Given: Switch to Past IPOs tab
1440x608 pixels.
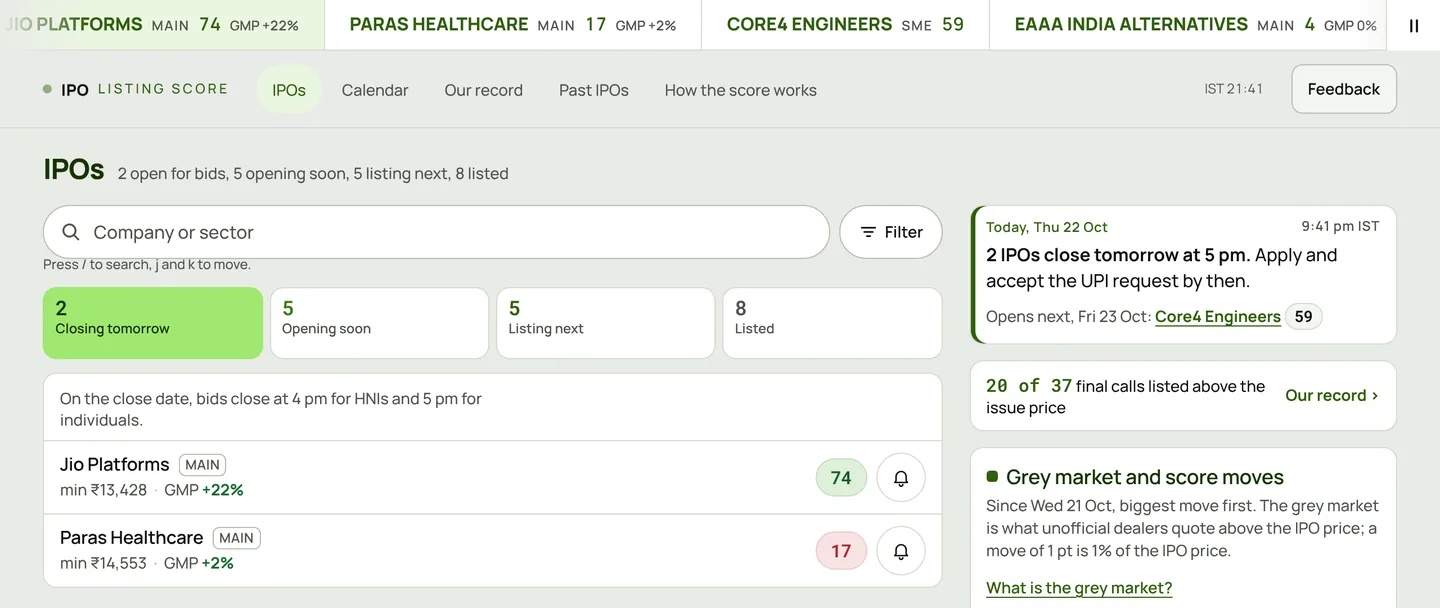Looking at the screenshot, I should coord(594,90).
